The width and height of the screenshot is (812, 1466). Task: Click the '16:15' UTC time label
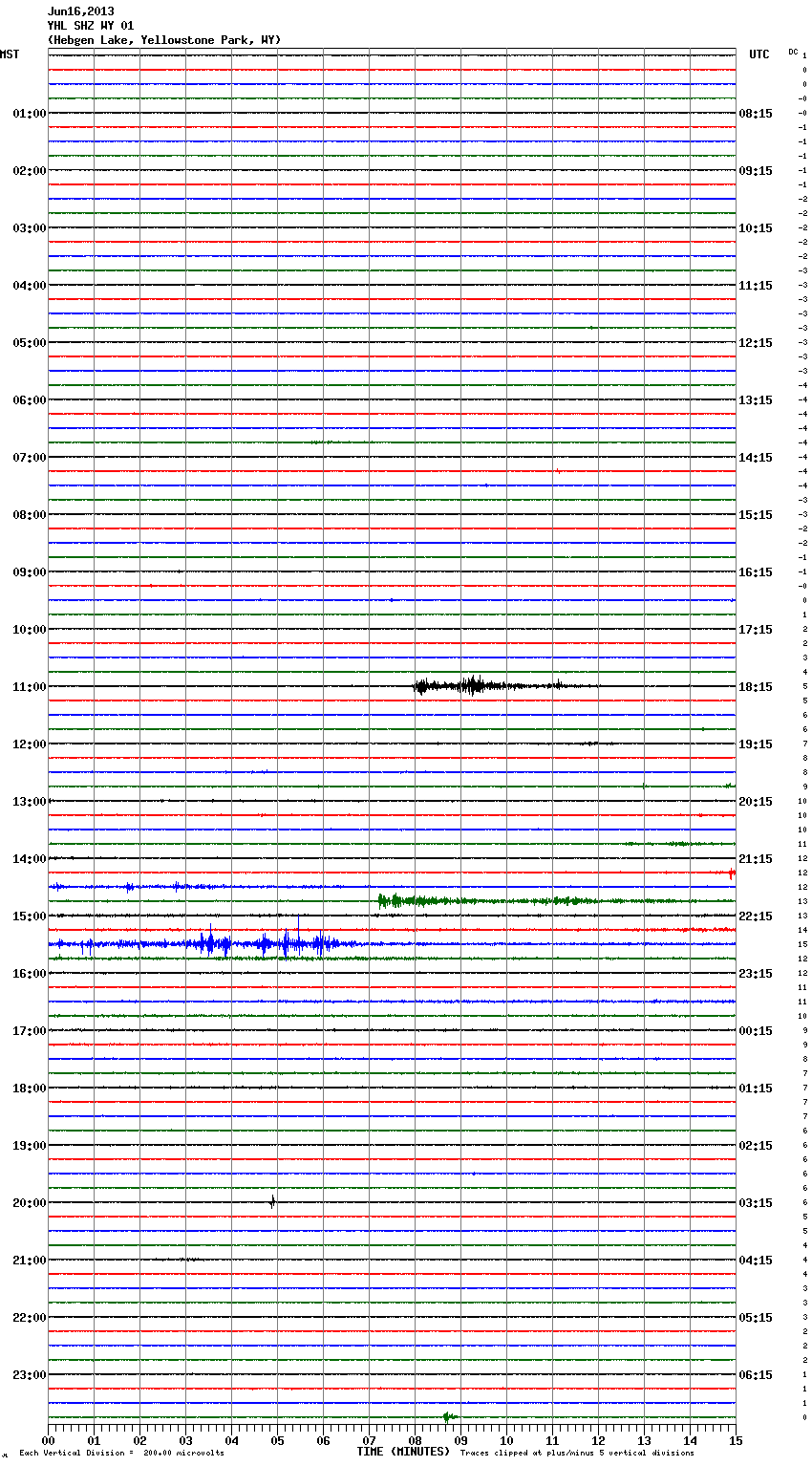point(756,571)
